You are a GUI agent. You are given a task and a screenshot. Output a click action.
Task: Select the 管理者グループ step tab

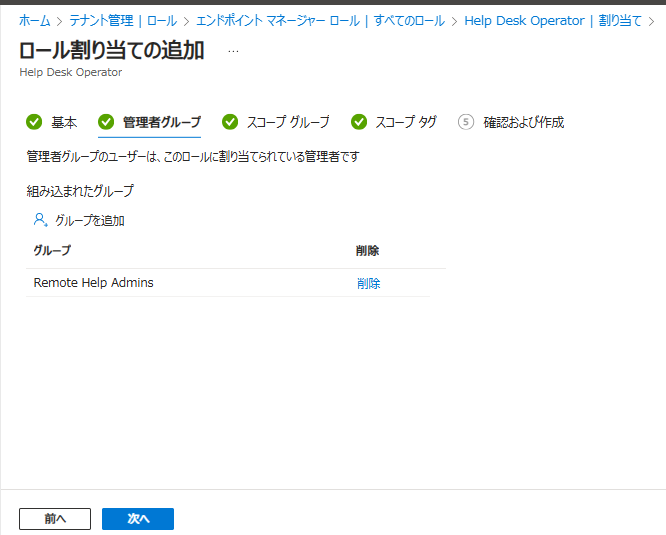[x=149, y=122]
